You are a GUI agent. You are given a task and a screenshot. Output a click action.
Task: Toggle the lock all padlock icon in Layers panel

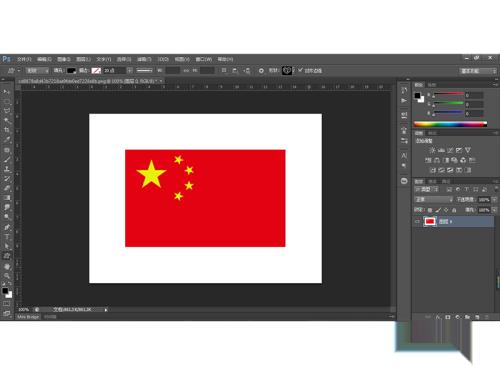454,210
